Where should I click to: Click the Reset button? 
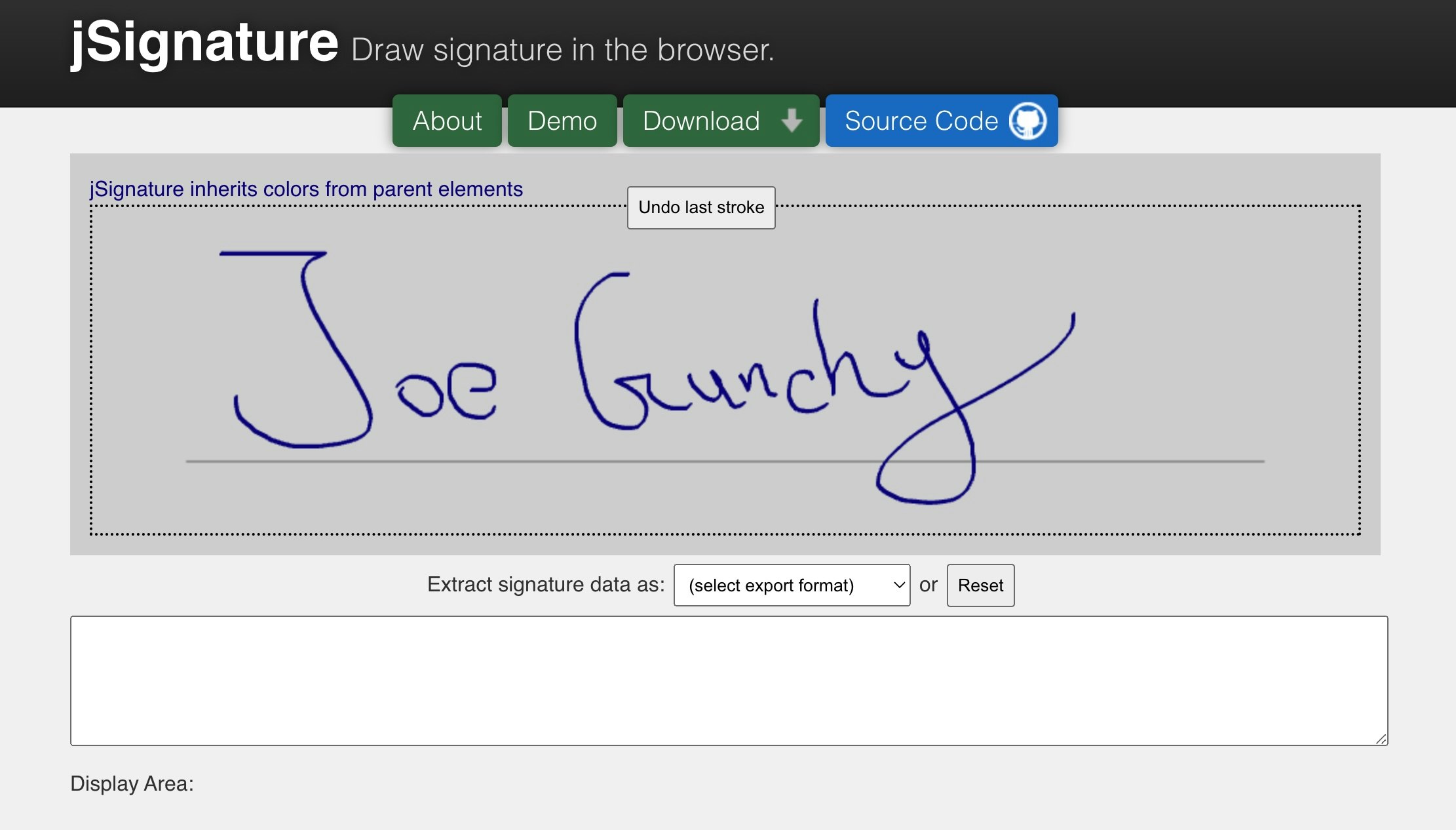[980, 585]
